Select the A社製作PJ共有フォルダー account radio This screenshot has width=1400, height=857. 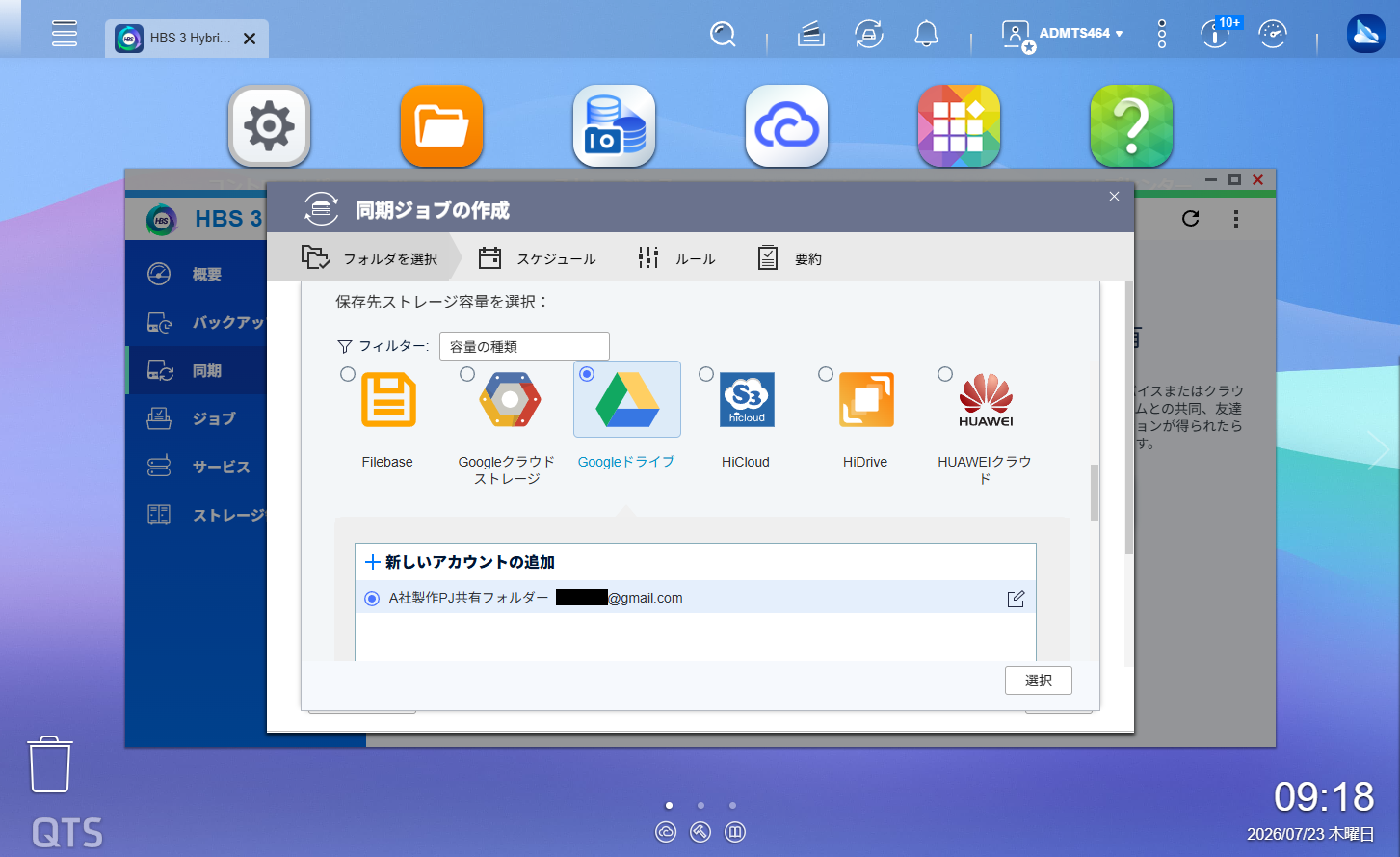tap(372, 599)
